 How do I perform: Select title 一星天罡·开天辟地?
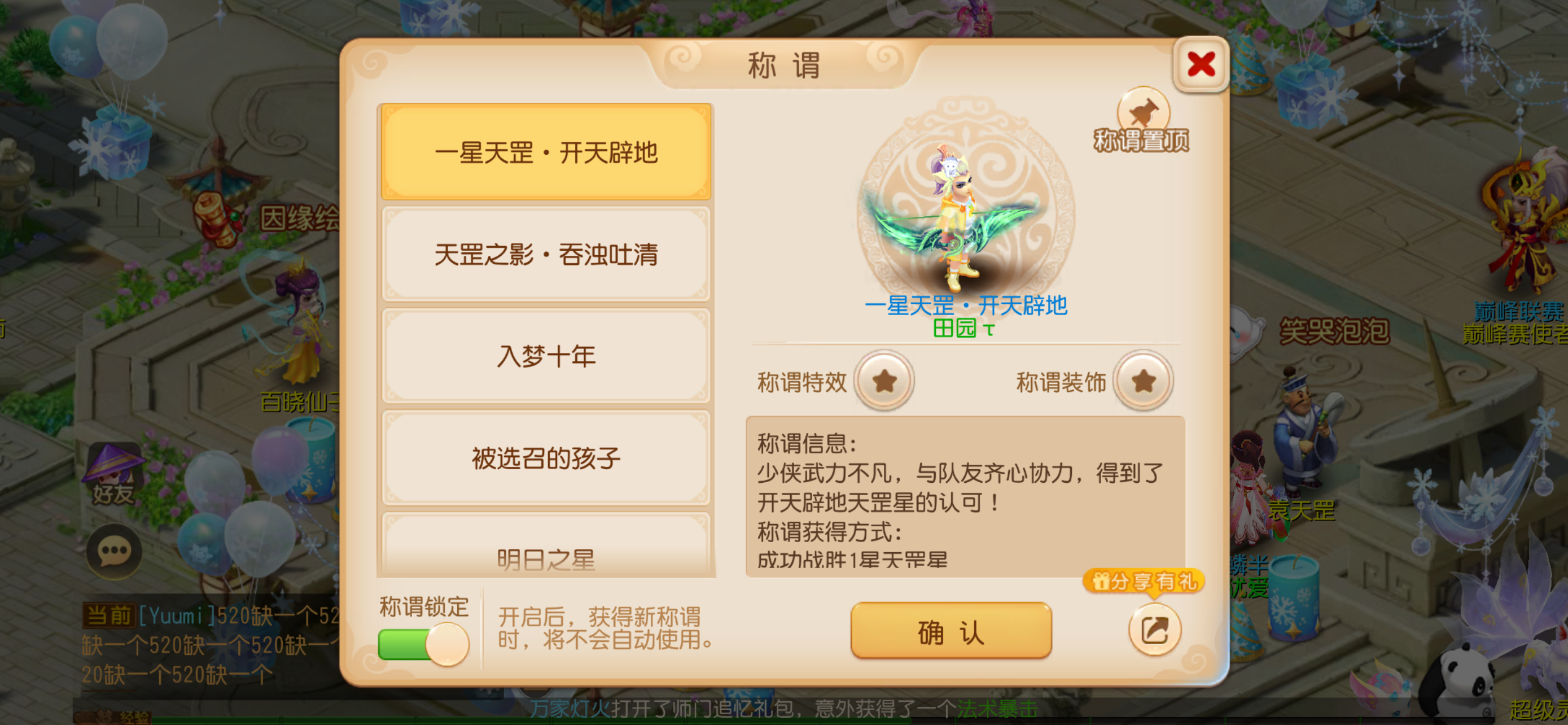point(546,152)
